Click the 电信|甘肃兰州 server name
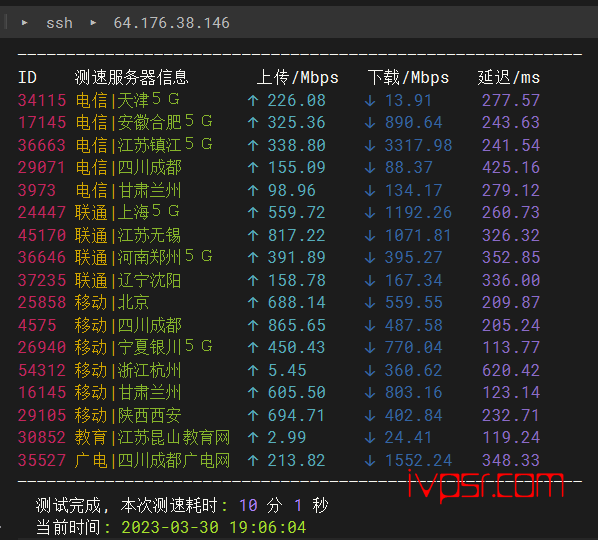 [x=128, y=190]
